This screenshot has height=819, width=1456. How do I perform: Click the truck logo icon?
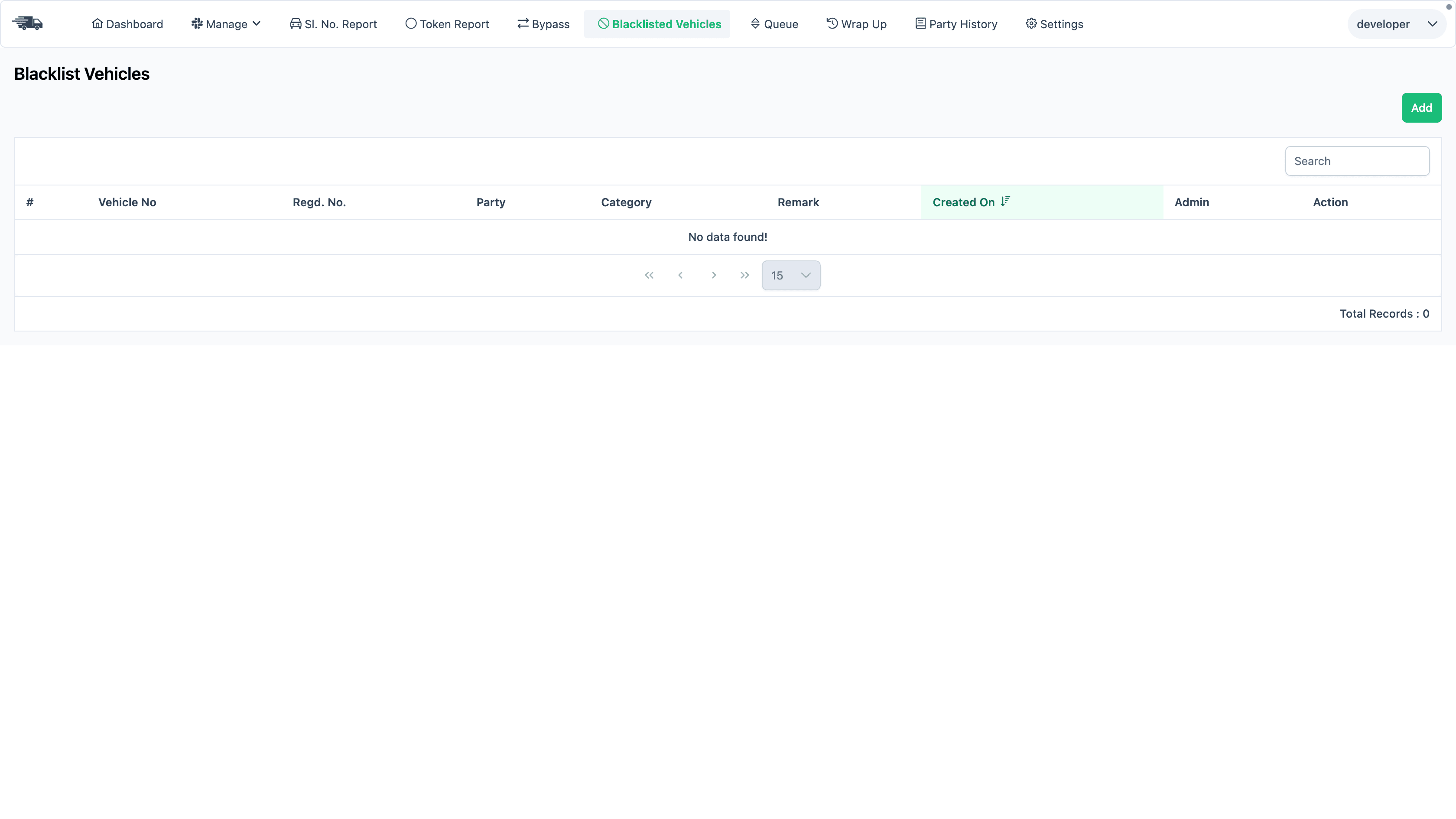[x=27, y=23]
